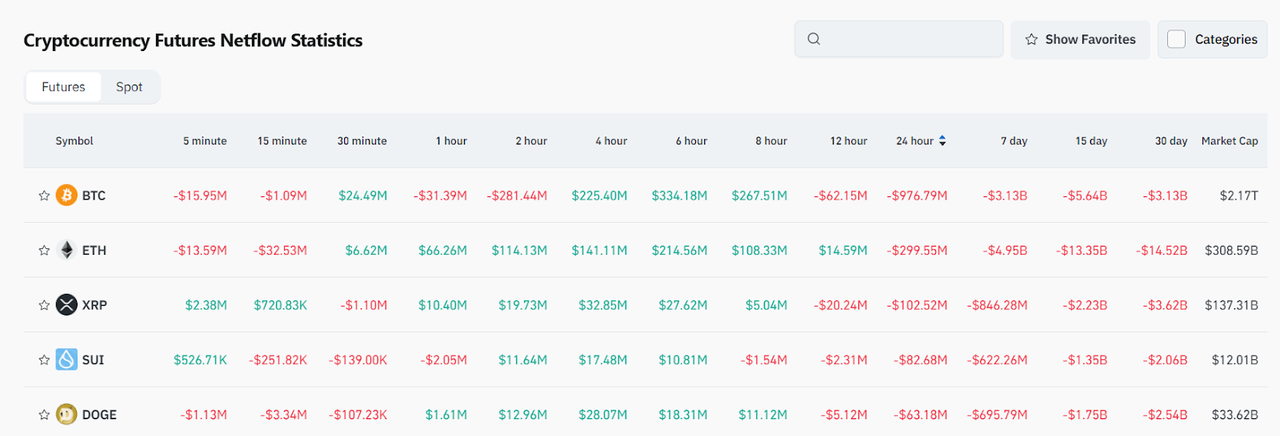
Task: Click the Show Favorites button
Action: tap(1080, 39)
